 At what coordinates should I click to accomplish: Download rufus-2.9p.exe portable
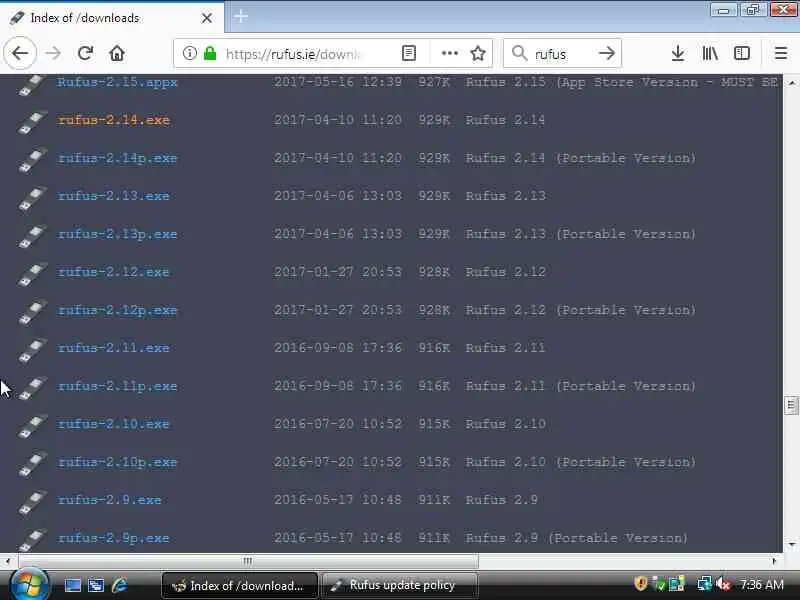point(113,538)
